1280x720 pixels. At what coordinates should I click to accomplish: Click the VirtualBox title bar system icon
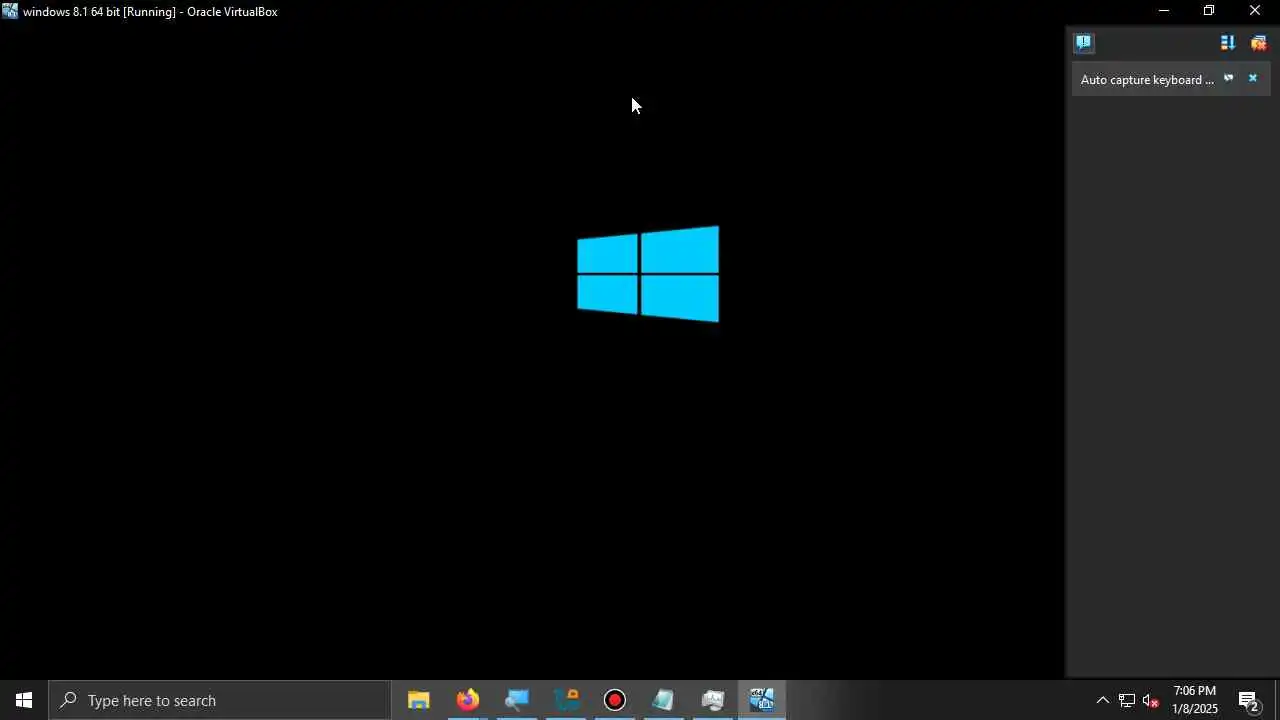[x=10, y=11]
